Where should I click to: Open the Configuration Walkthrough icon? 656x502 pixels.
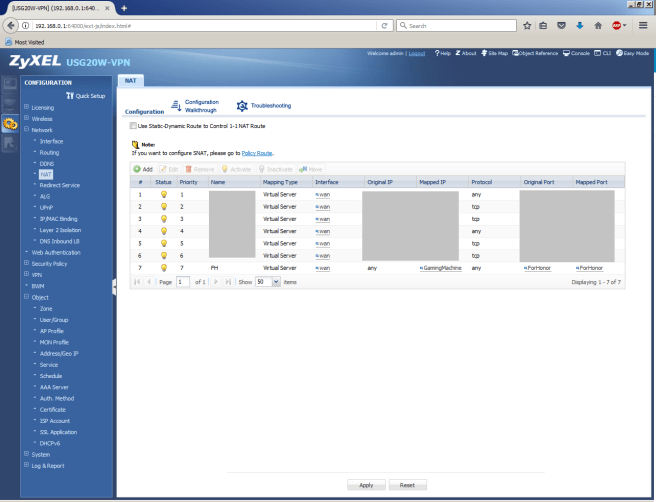tap(176, 104)
